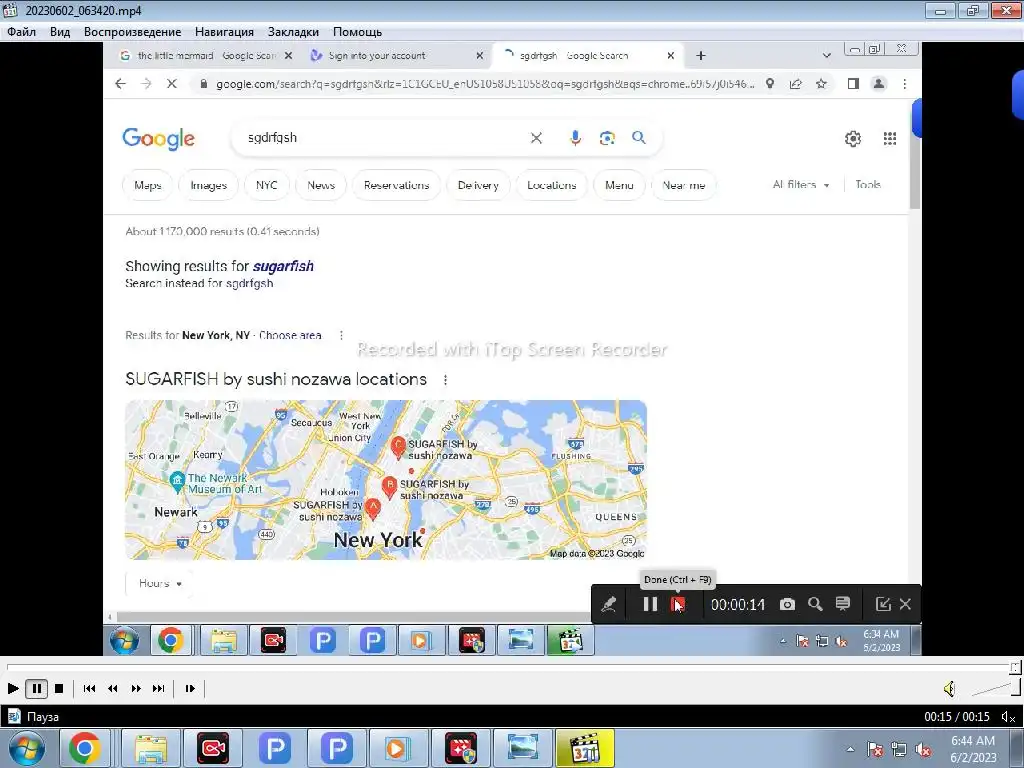Expand the Hours dropdown
Image resolution: width=1024 pixels, height=768 pixels.
(x=160, y=583)
